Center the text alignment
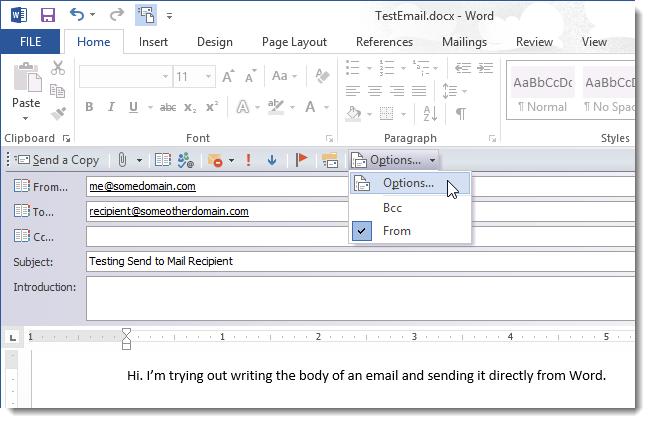 tap(375, 90)
